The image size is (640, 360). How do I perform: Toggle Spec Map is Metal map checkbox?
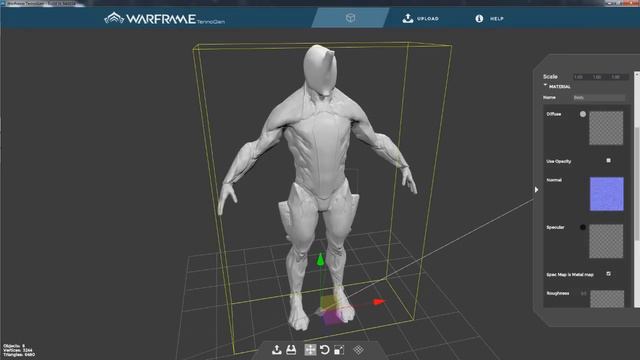pos(608,274)
